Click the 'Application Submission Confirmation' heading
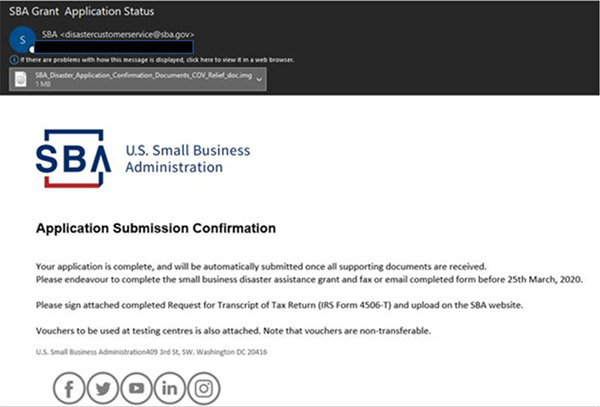This screenshot has height=407, width=600. click(156, 228)
